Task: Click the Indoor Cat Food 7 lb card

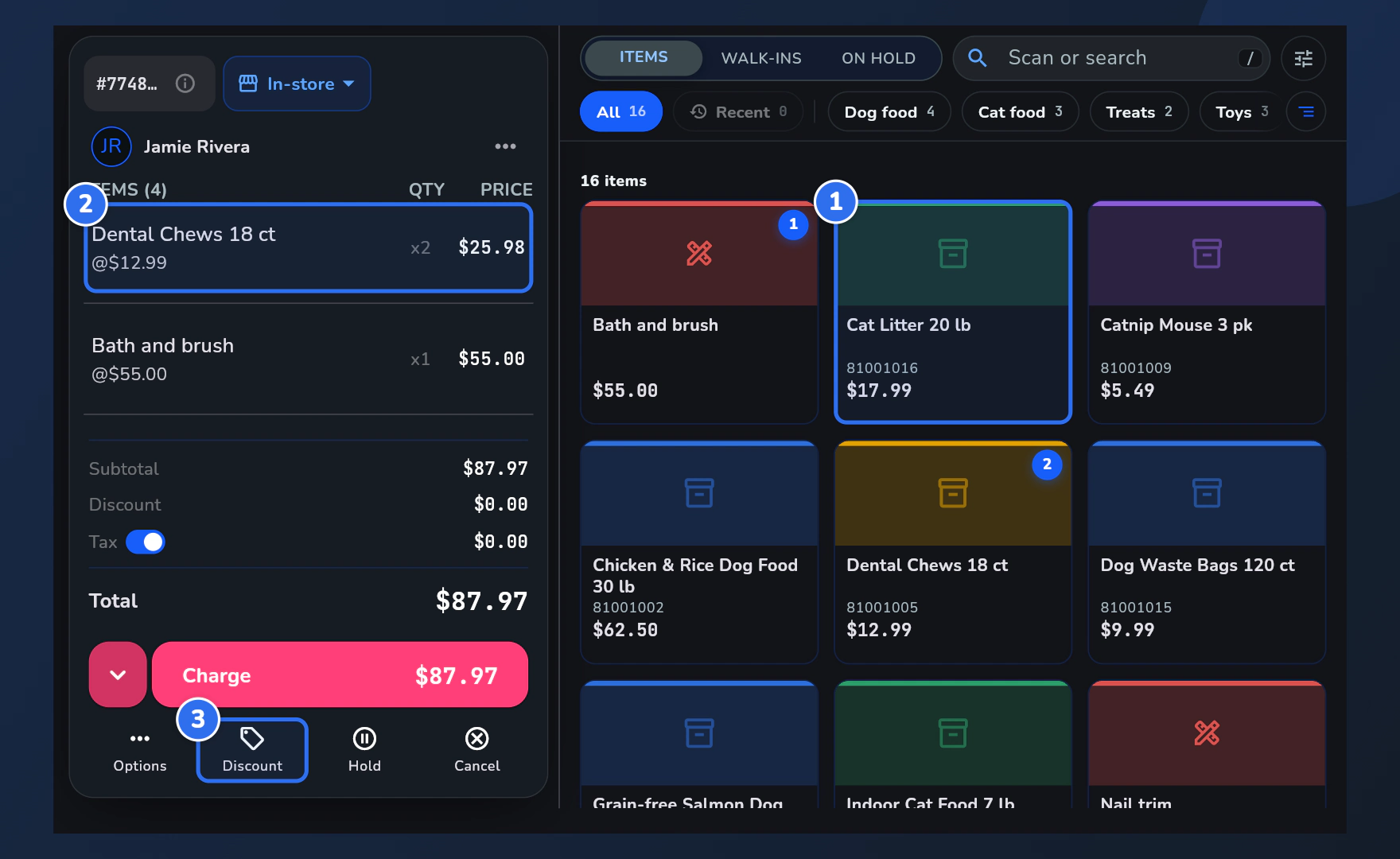Action: (953, 746)
